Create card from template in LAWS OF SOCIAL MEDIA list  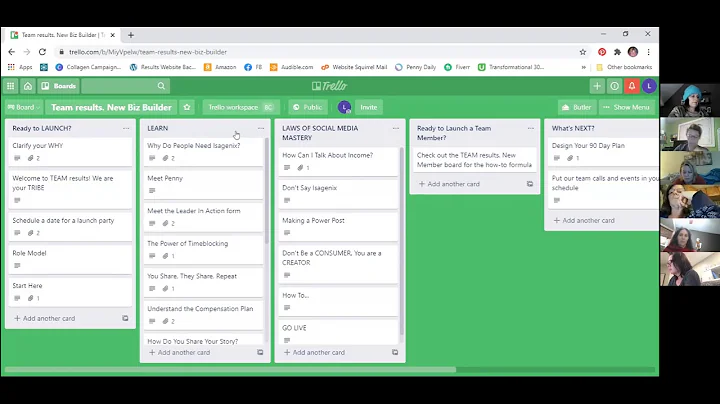tap(395, 353)
